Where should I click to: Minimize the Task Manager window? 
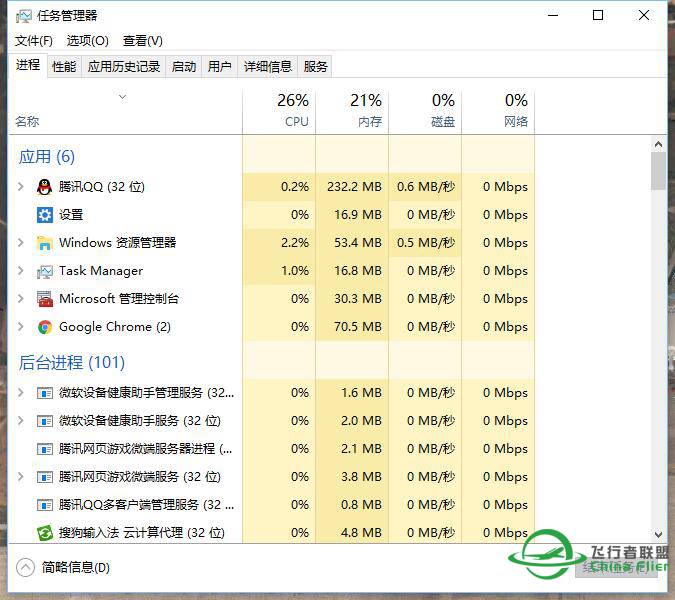point(553,15)
